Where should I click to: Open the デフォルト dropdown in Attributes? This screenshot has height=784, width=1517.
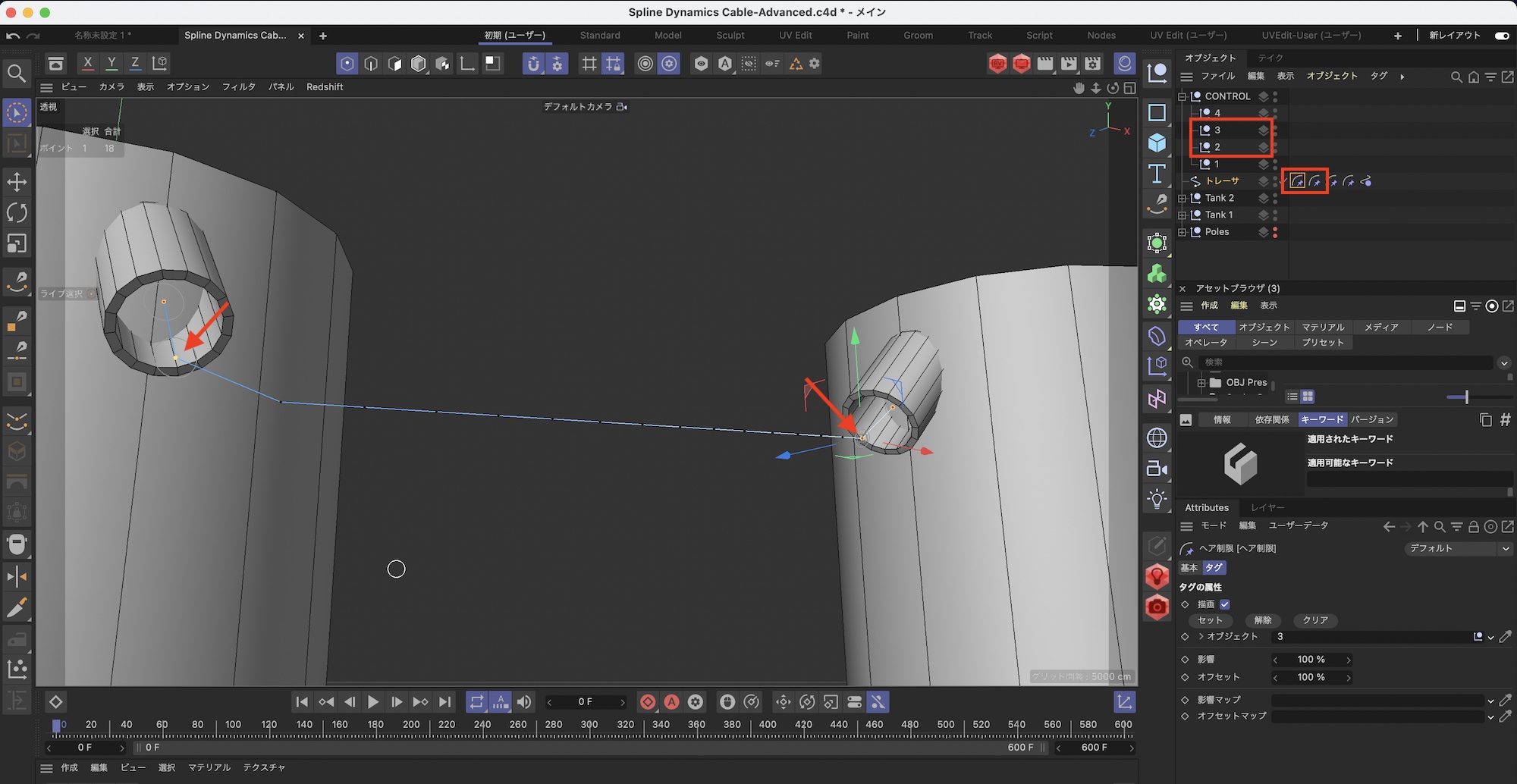tap(1457, 548)
